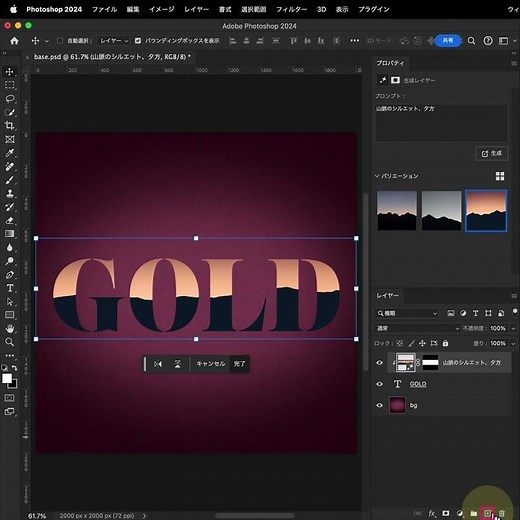Select the Blur tool
This screenshot has width=520, height=520.
9,247
